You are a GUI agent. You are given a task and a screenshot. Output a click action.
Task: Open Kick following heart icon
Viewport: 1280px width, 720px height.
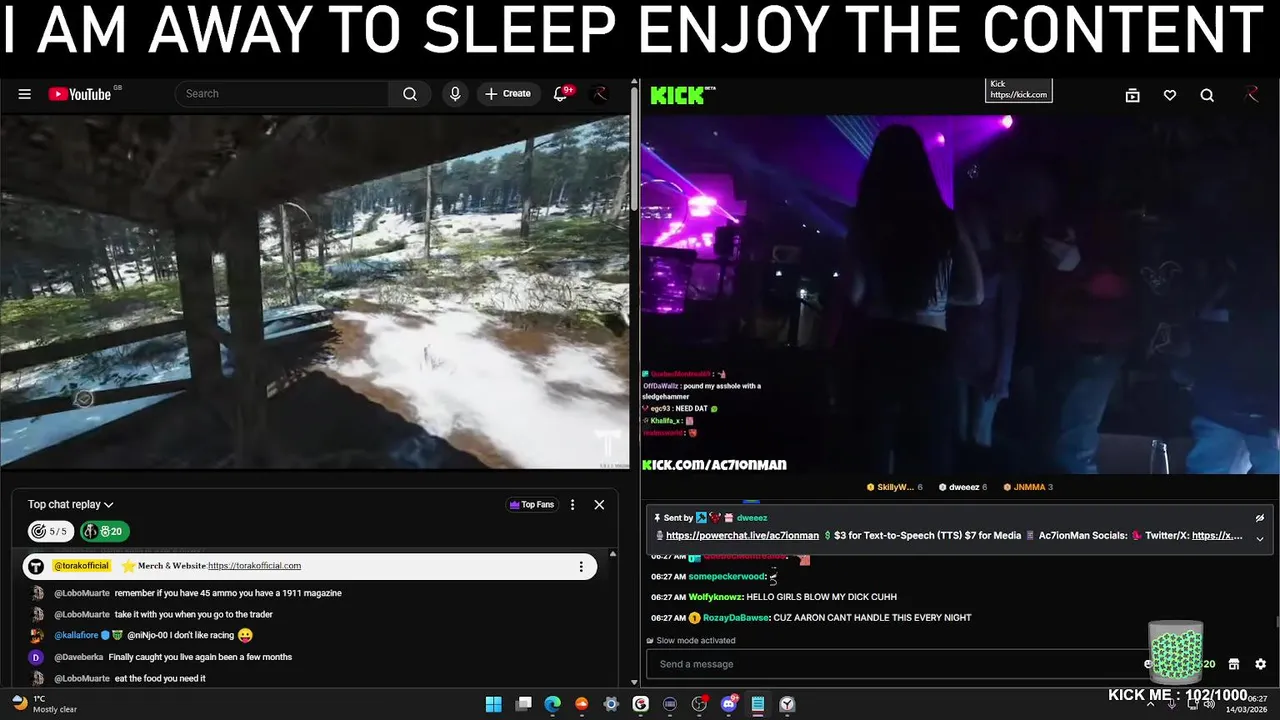point(1170,95)
